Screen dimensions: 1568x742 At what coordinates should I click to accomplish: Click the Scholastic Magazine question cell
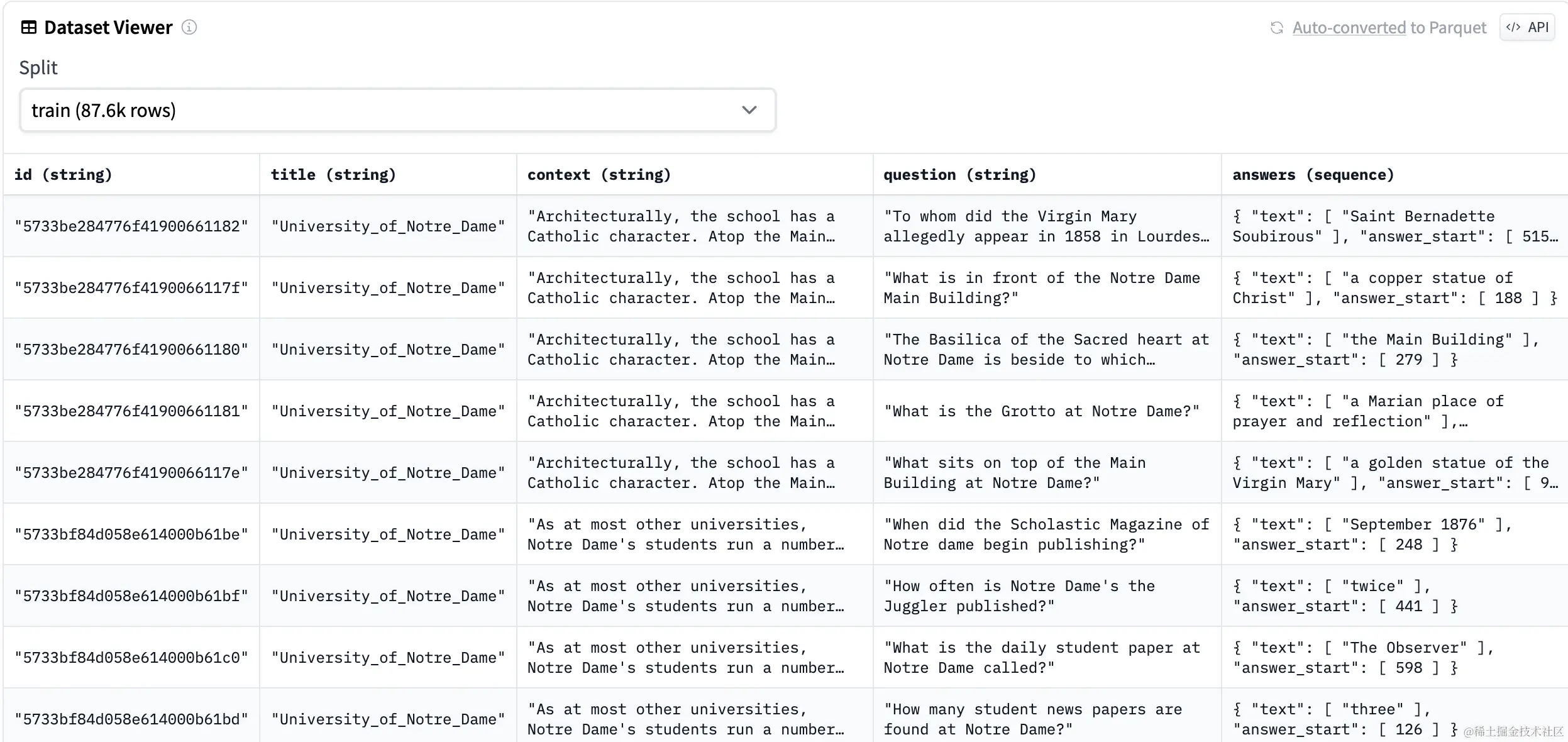[x=1046, y=534]
